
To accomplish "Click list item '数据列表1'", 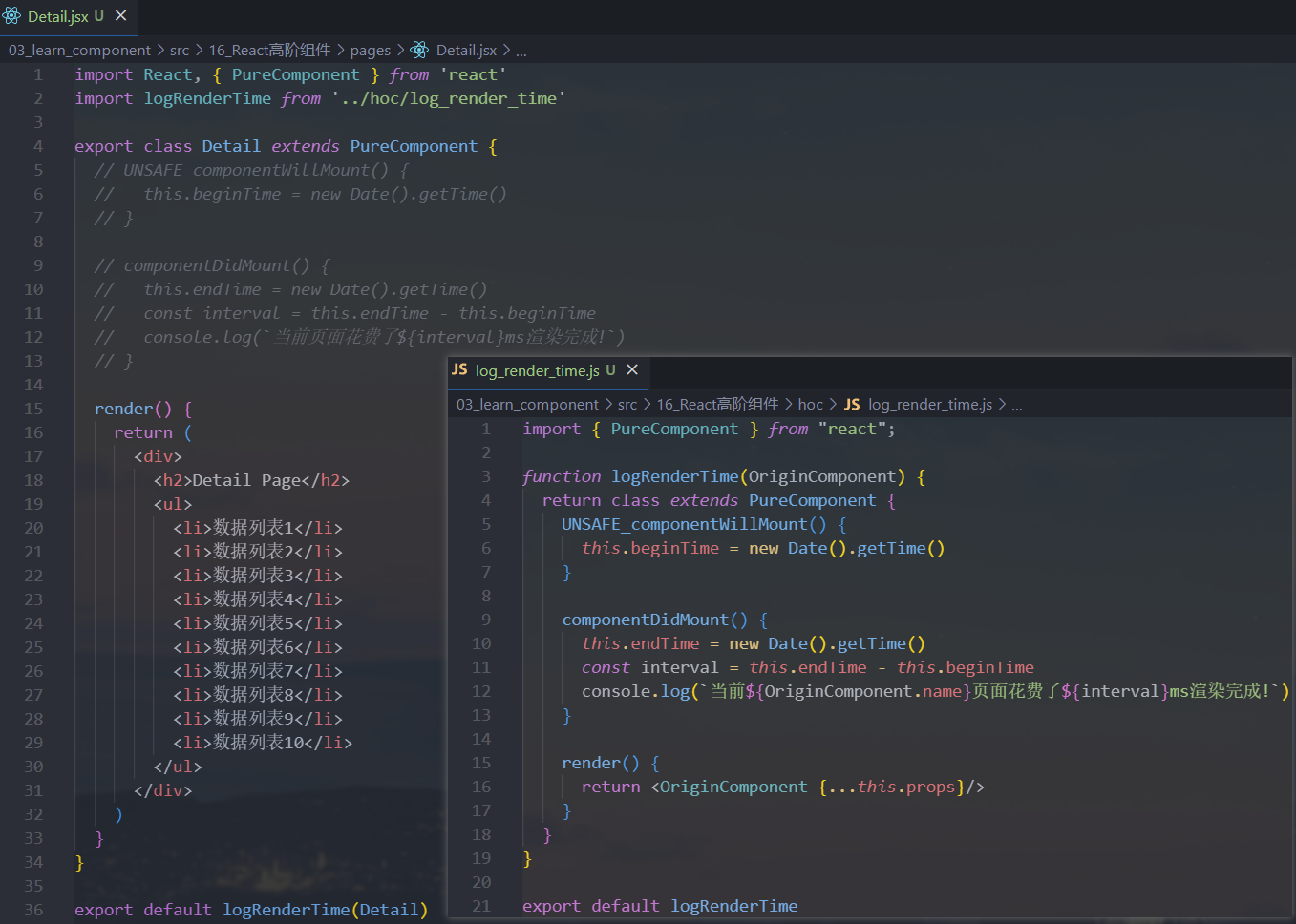I will pos(253,528).
